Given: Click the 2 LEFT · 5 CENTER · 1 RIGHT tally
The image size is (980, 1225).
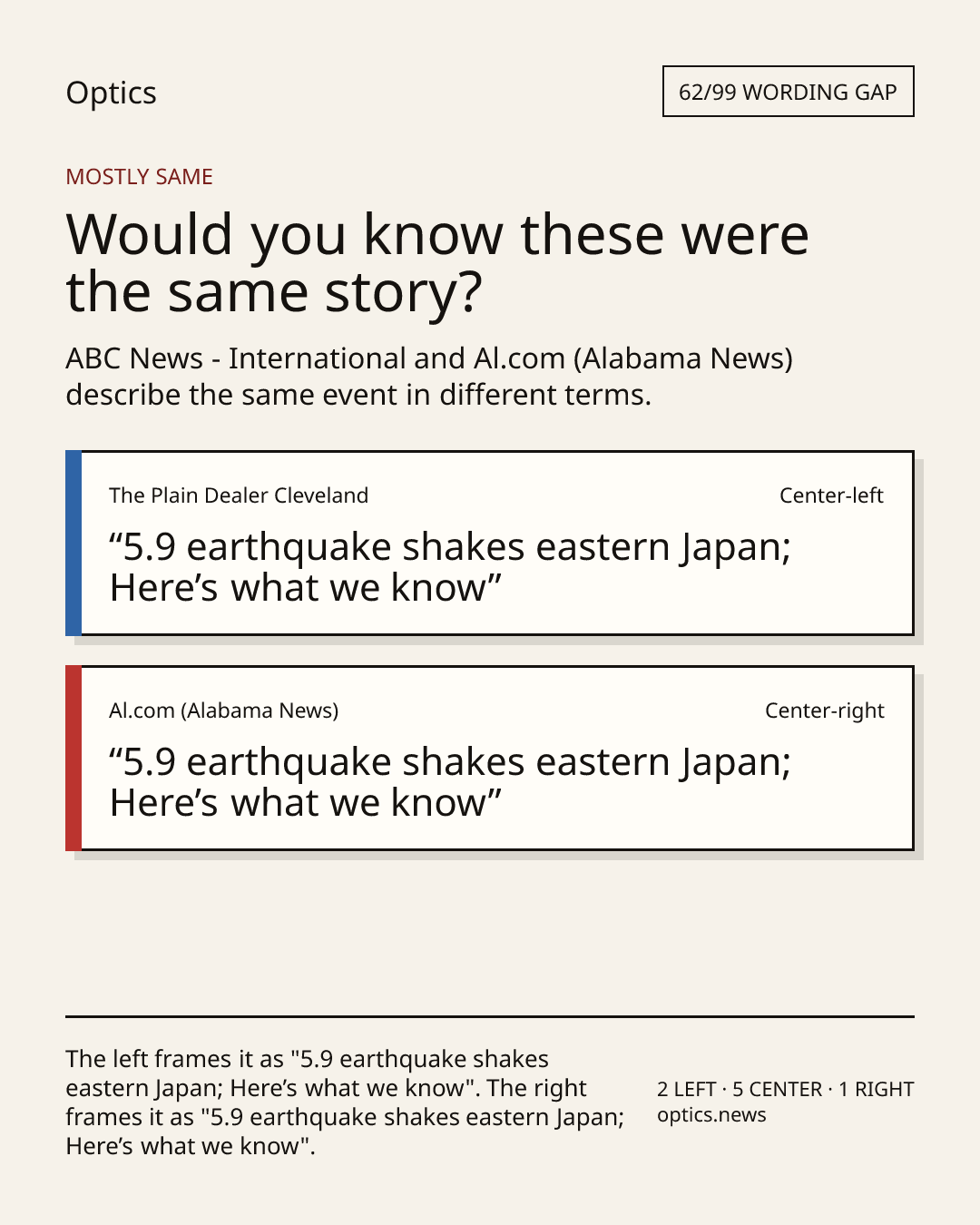Looking at the screenshot, I should [785, 1089].
